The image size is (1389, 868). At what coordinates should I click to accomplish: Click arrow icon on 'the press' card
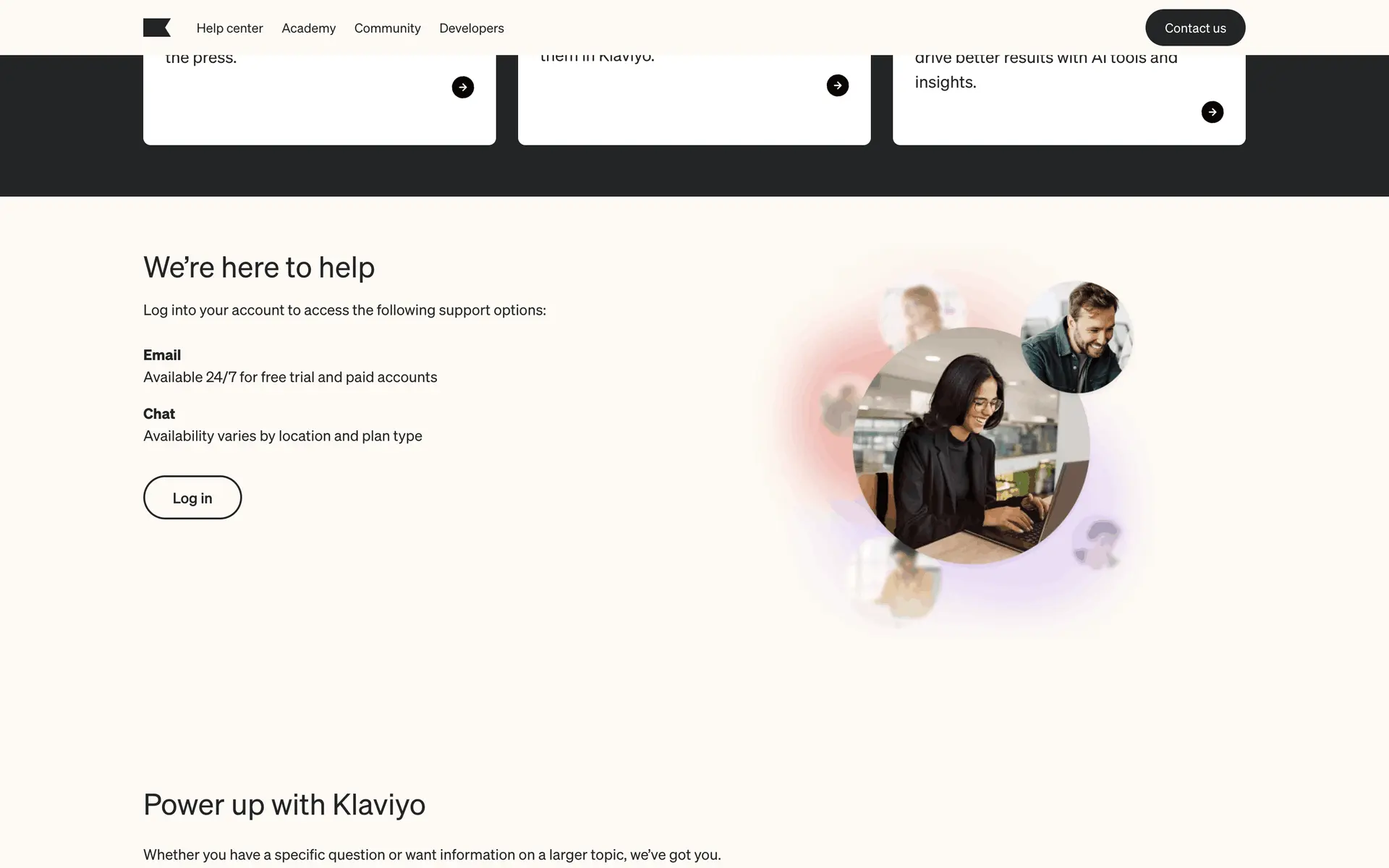(463, 87)
